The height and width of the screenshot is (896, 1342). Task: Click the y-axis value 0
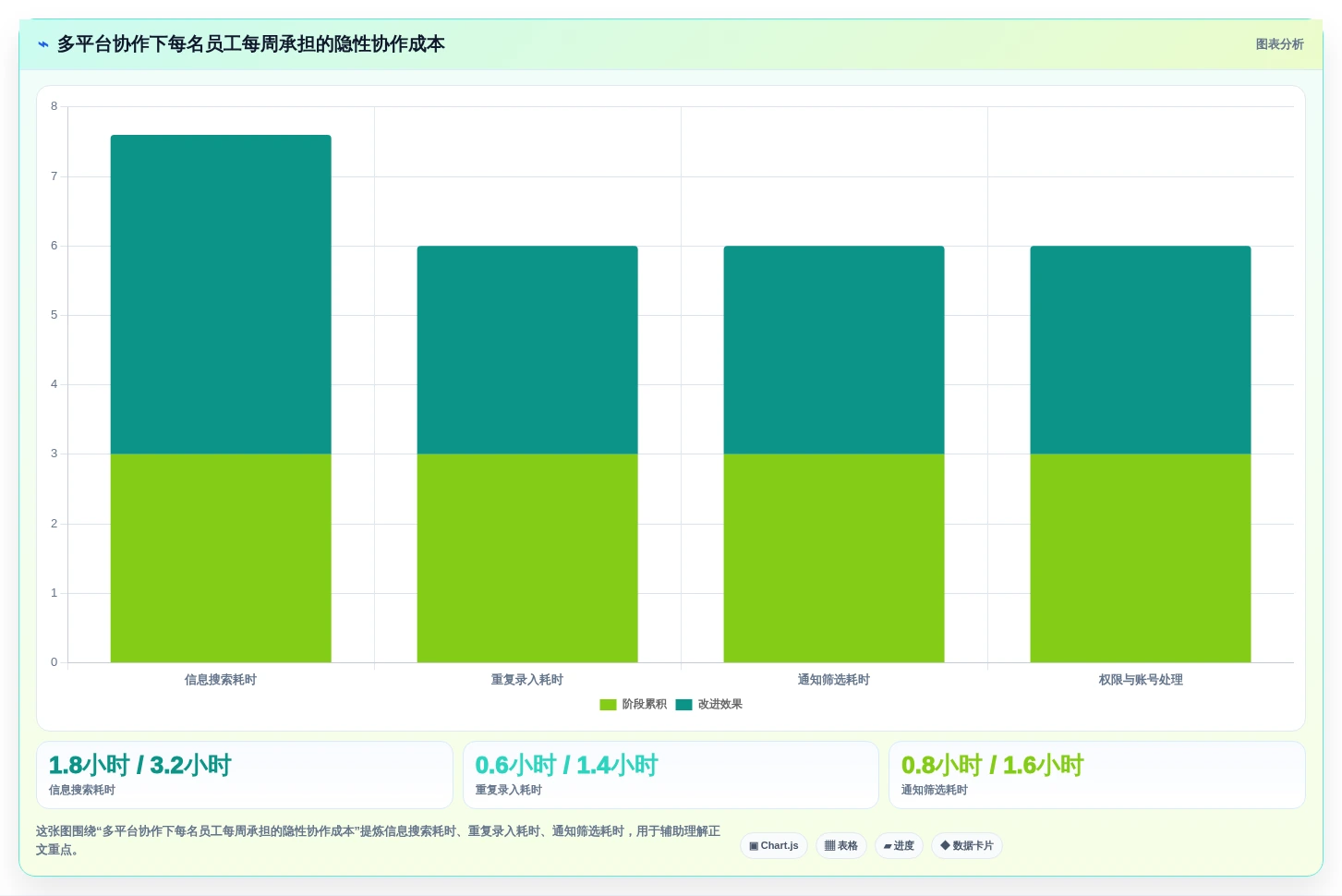(x=54, y=662)
